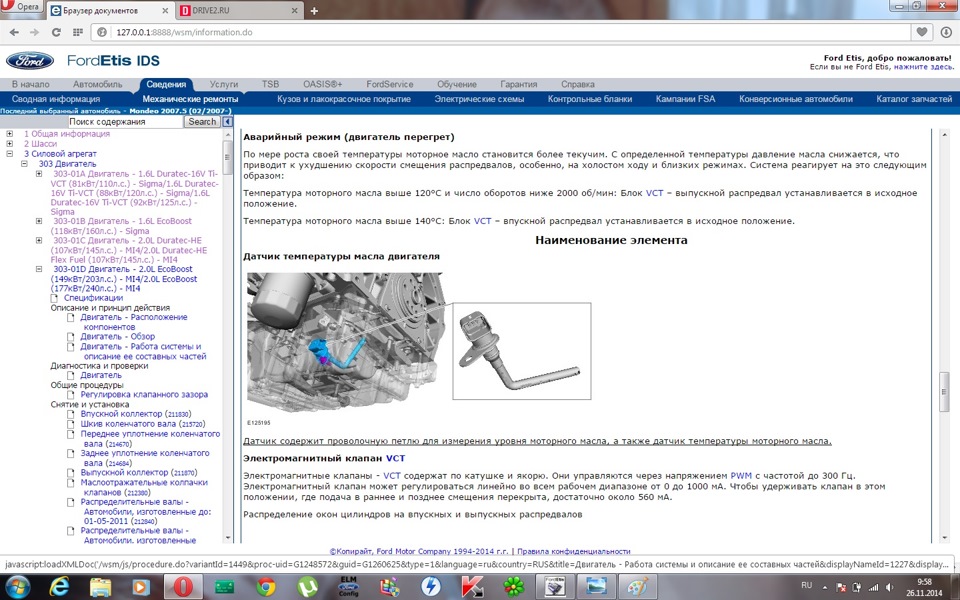Switch to the Услуги menu tab
This screenshot has height=600, width=960.
click(x=224, y=85)
